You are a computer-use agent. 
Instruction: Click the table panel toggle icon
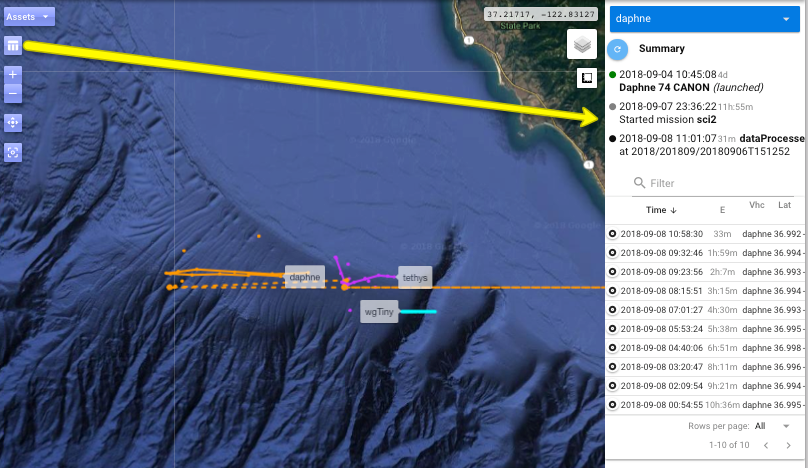point(13,45)
